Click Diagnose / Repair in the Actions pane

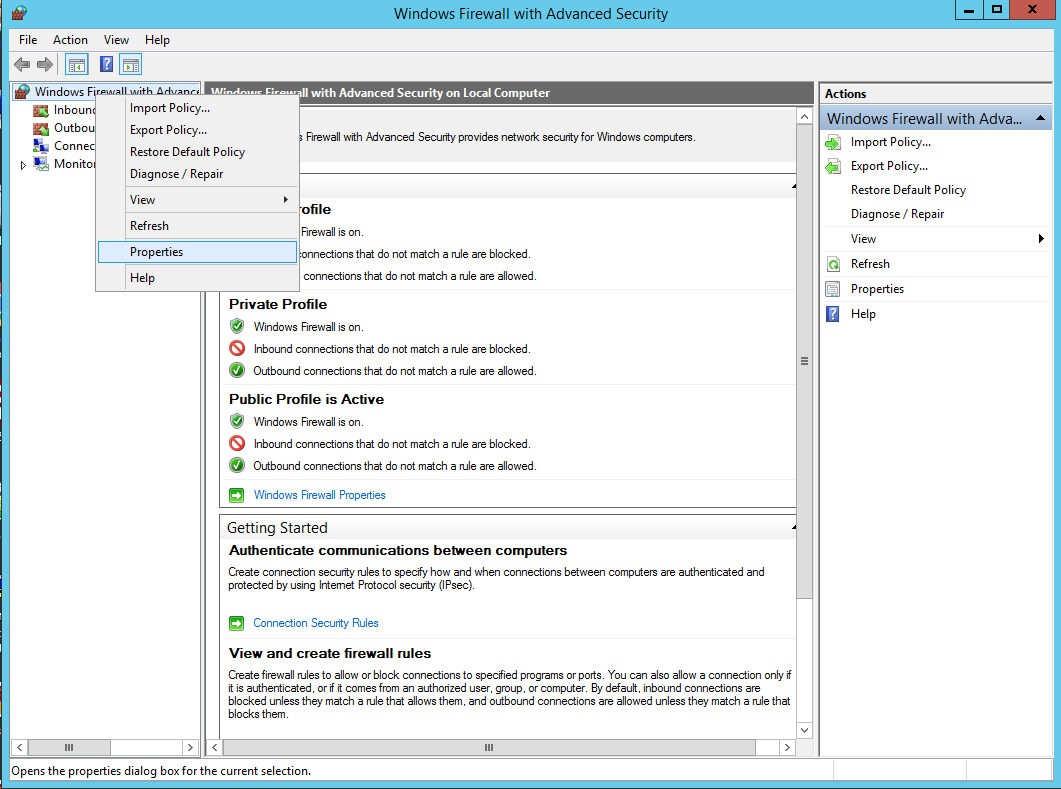tap(897, 214)
